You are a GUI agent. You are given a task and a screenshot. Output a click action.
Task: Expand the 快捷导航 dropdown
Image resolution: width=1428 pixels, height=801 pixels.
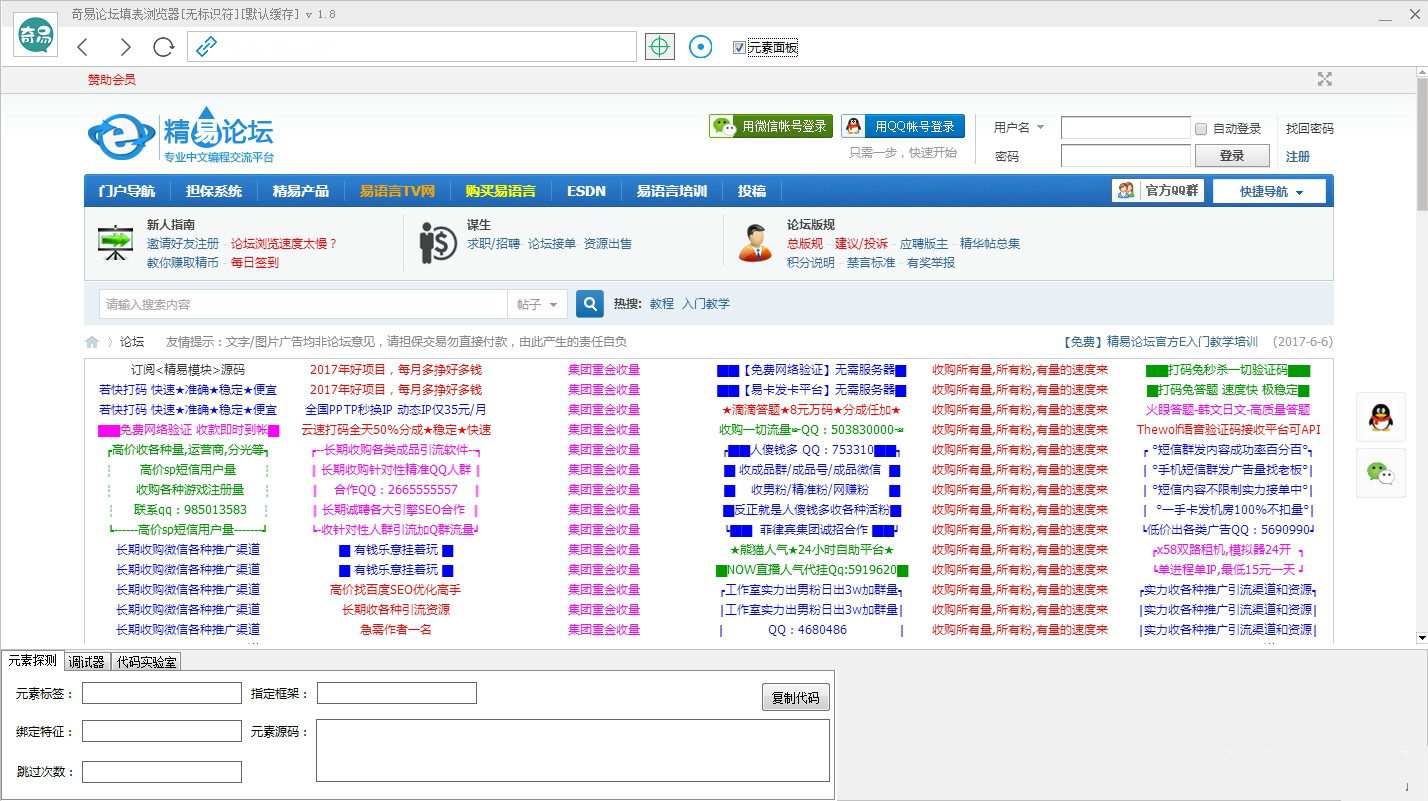point(1270,191)
